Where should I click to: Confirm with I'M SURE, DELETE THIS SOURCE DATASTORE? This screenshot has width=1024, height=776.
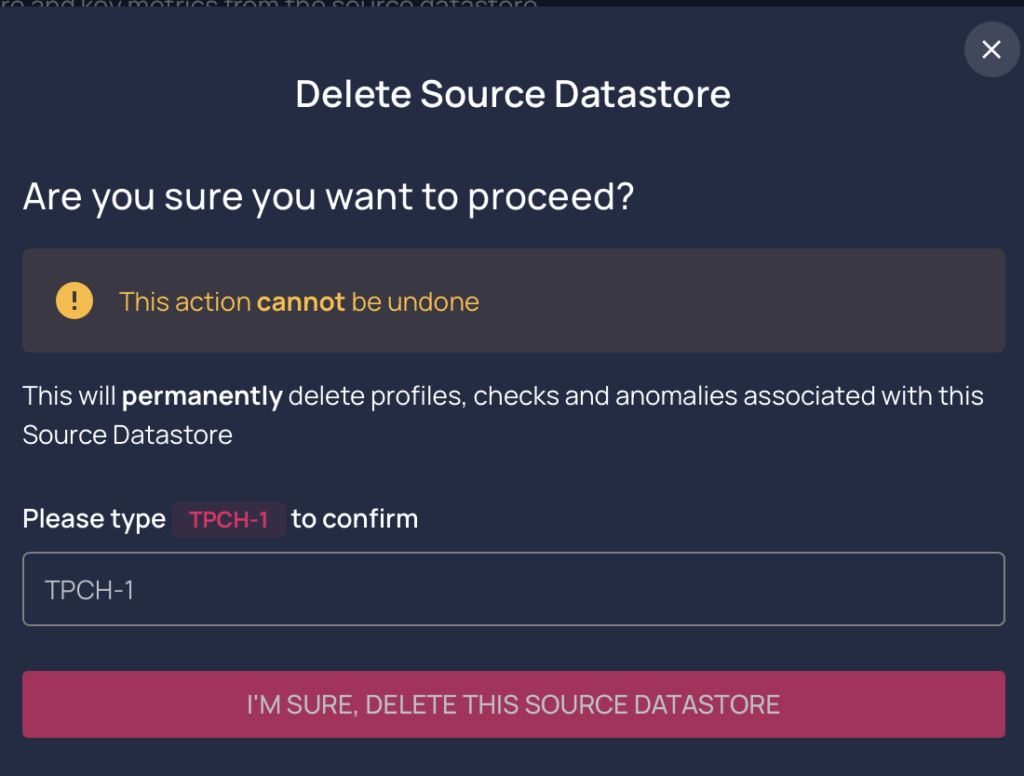513,704
